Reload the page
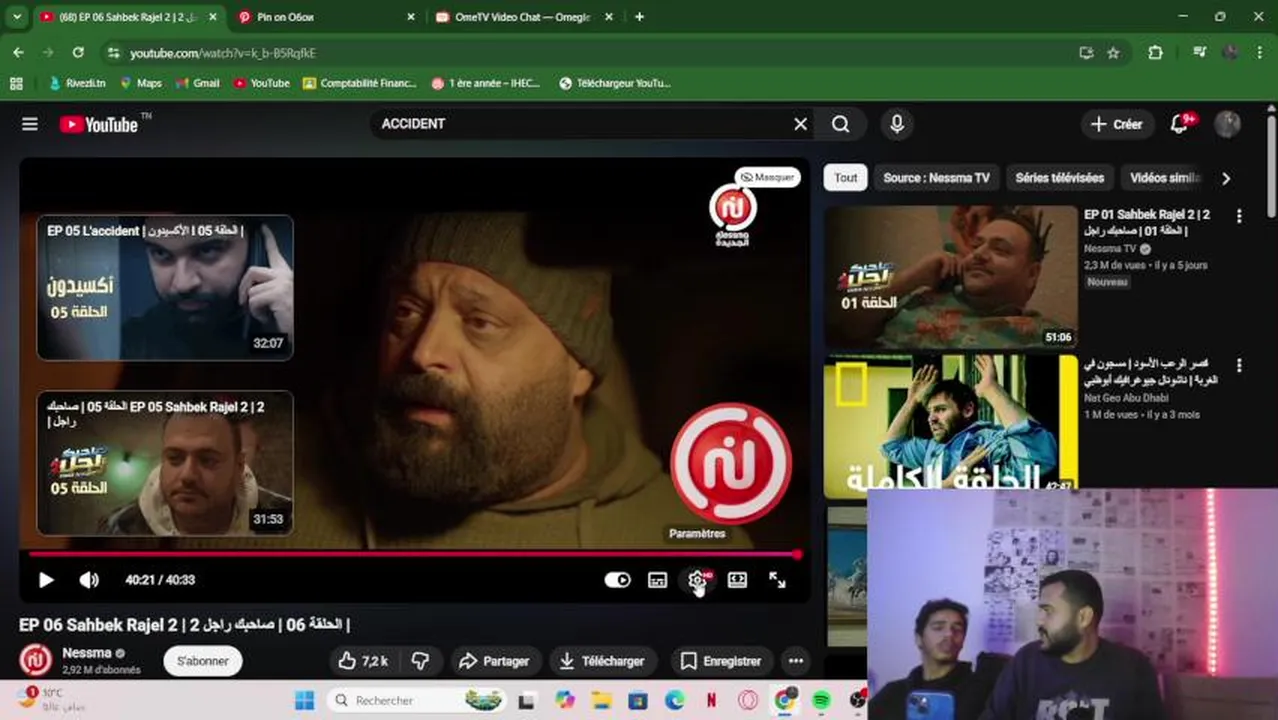The height and width of the screenshot is (720, 1278). pyautogui.click(x=78, y=53)
